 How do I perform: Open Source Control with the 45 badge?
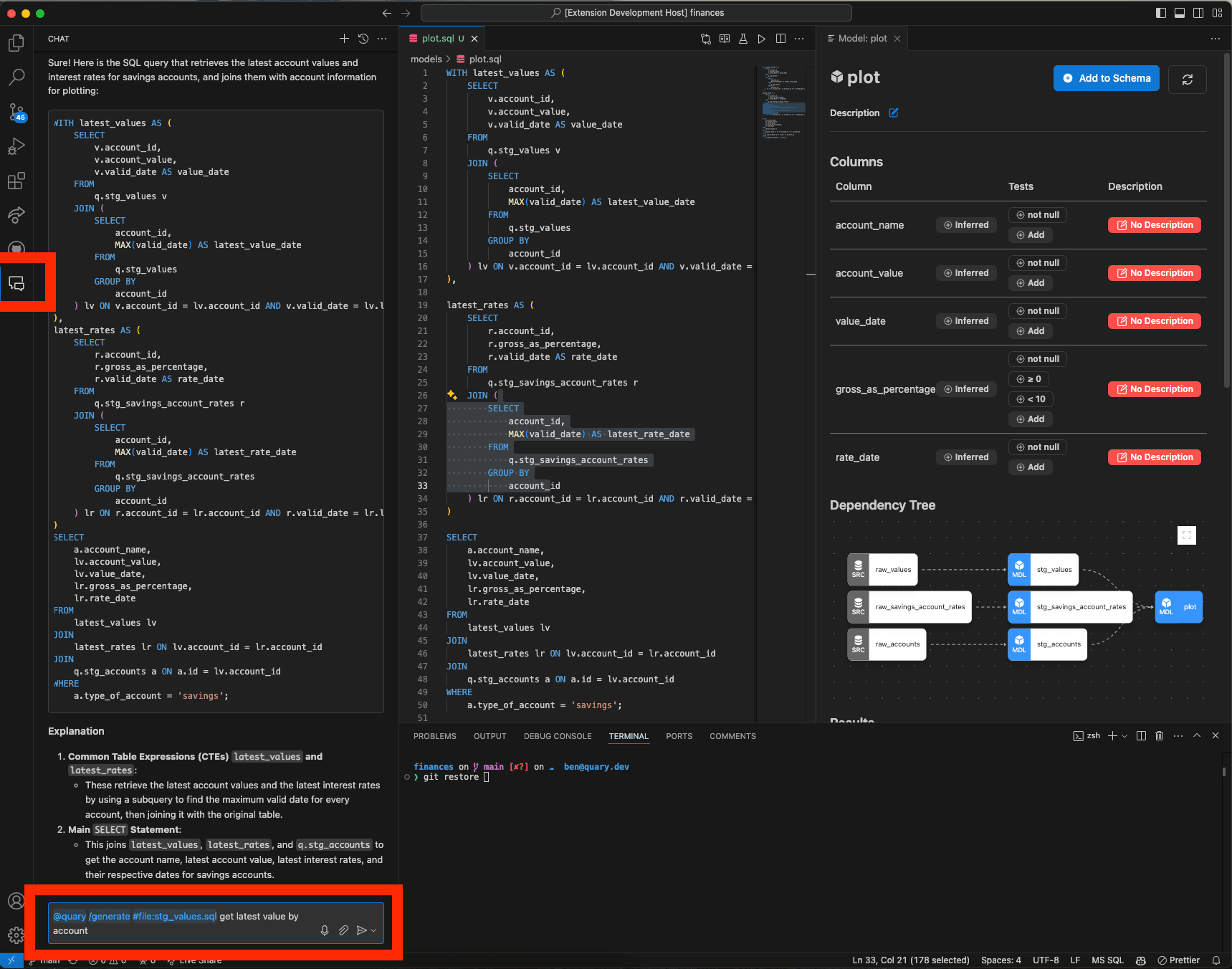point(16,112)
